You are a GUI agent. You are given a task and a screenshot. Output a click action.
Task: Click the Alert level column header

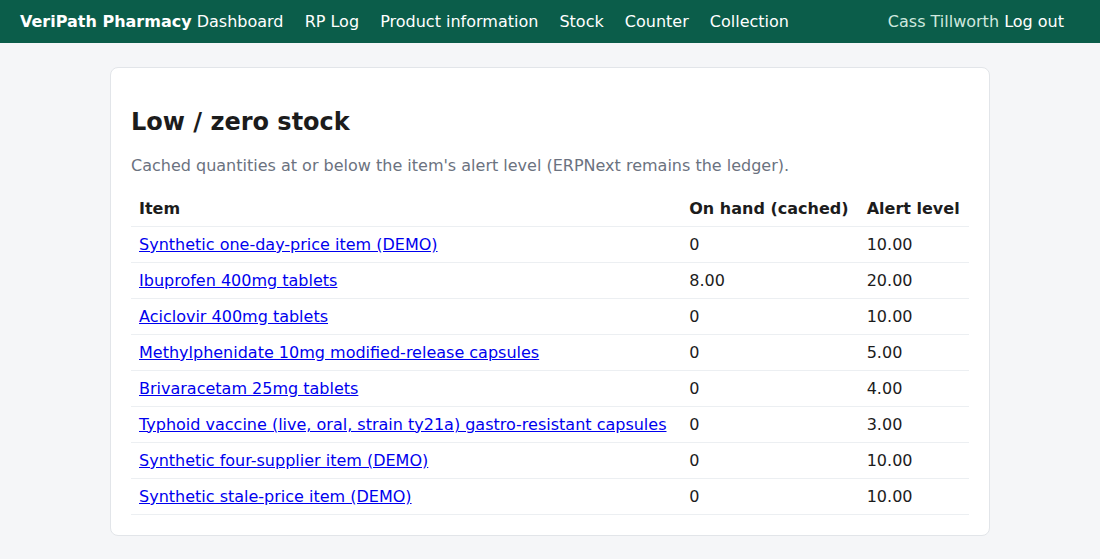coord(913,208)
